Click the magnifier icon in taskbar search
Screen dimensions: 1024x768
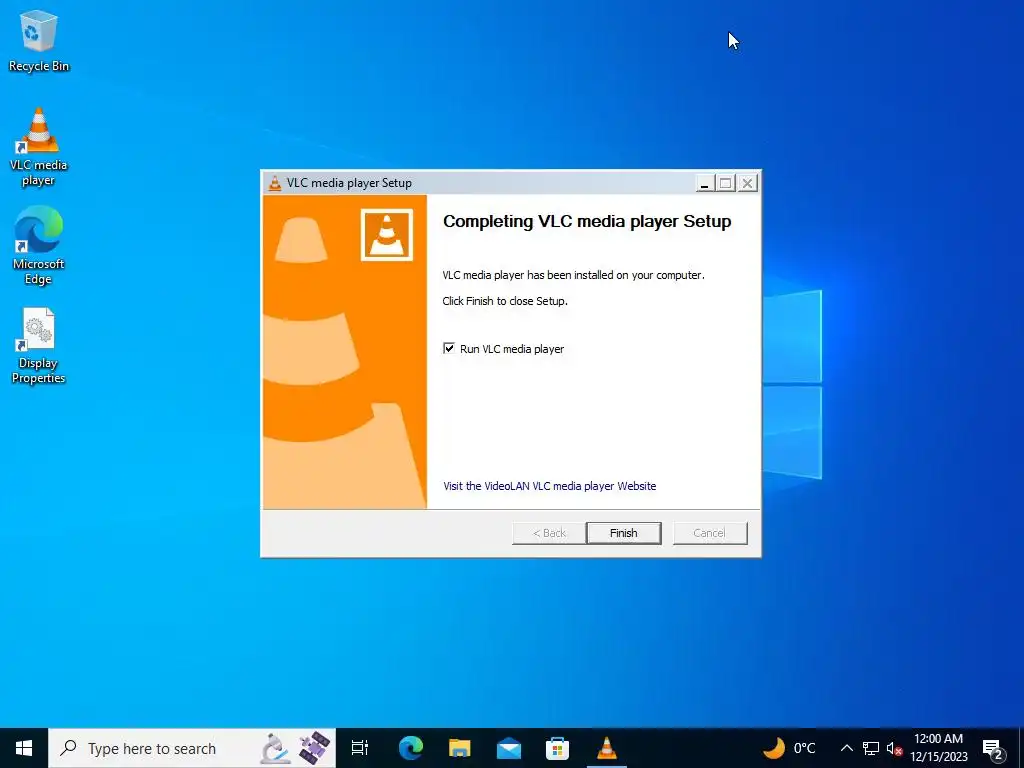(x=69, y=748)
